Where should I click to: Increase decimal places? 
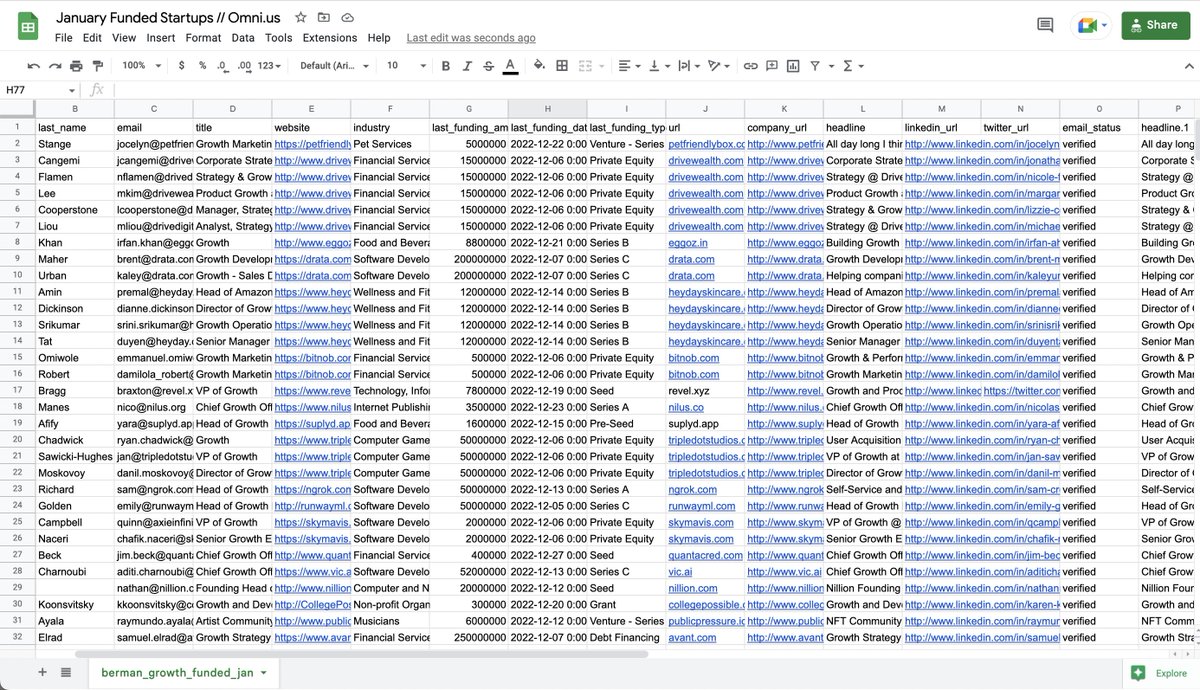(245, 65)
